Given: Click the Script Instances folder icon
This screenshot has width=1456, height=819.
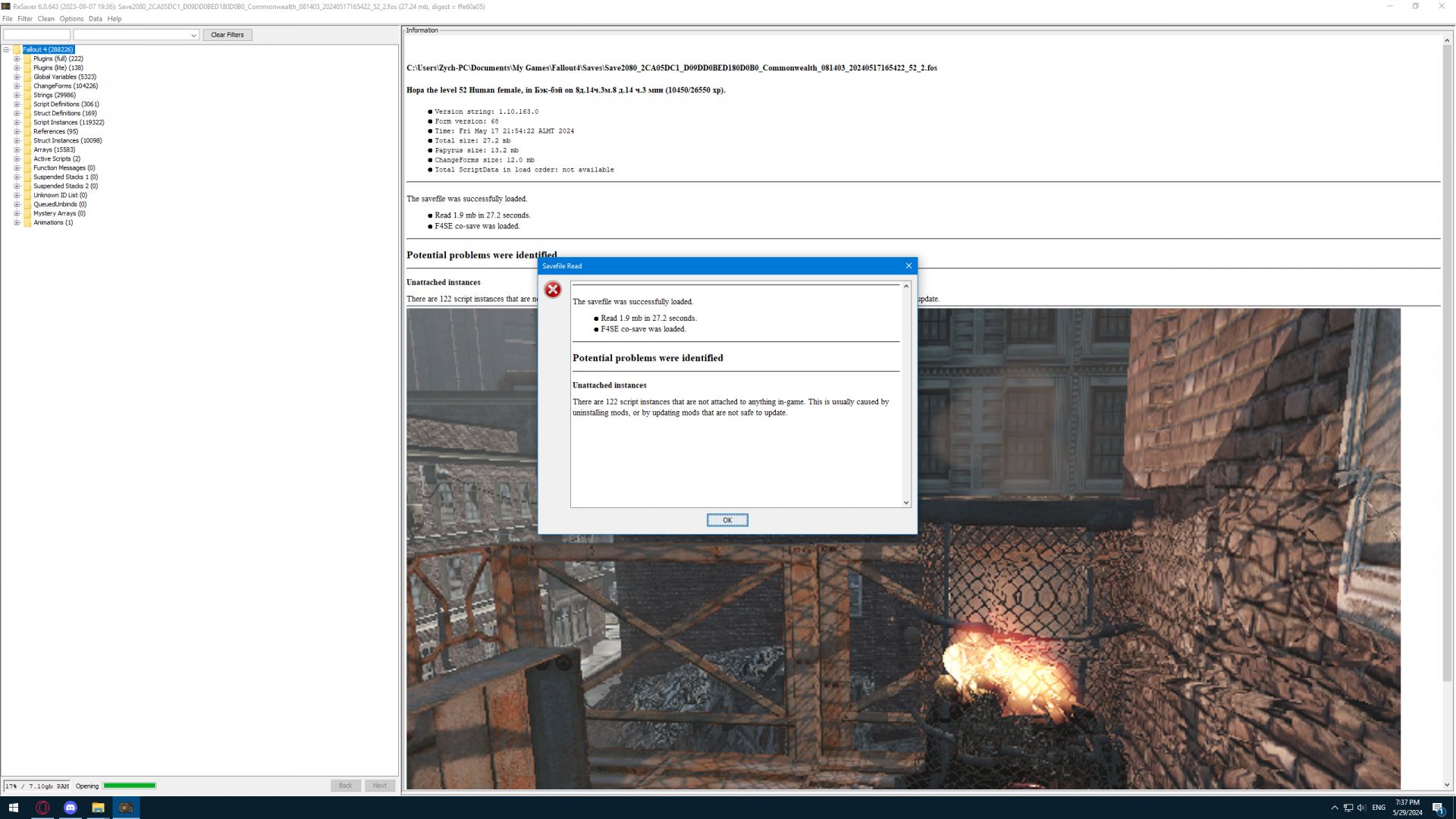Looking at the screenshot, I should [x=27, y=123].
